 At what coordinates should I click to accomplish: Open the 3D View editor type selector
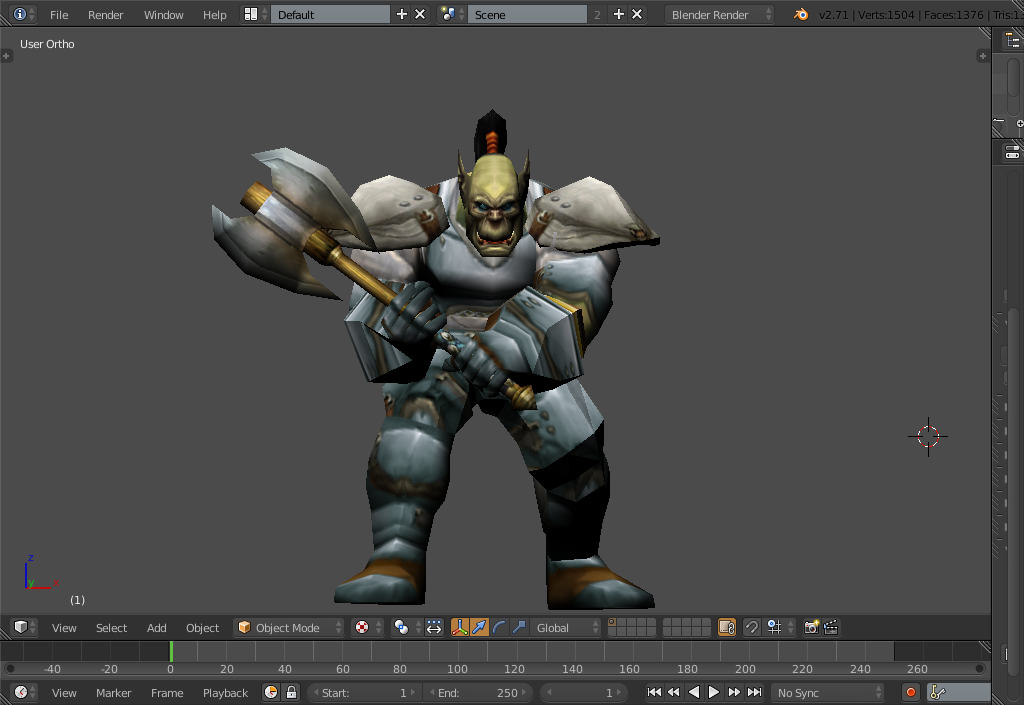click(x=24, y=627)
